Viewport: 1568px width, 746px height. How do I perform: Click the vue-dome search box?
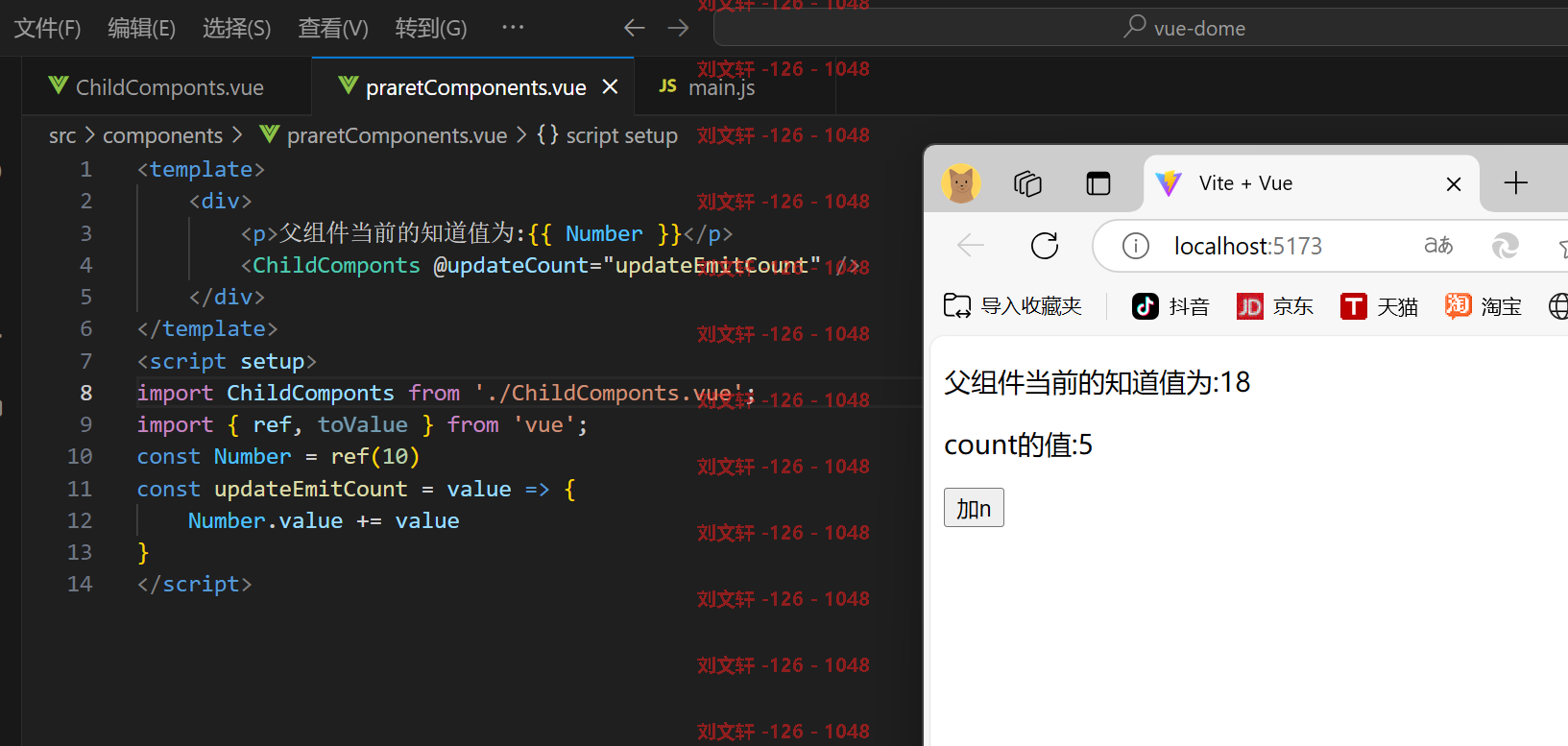(1141, 28)
